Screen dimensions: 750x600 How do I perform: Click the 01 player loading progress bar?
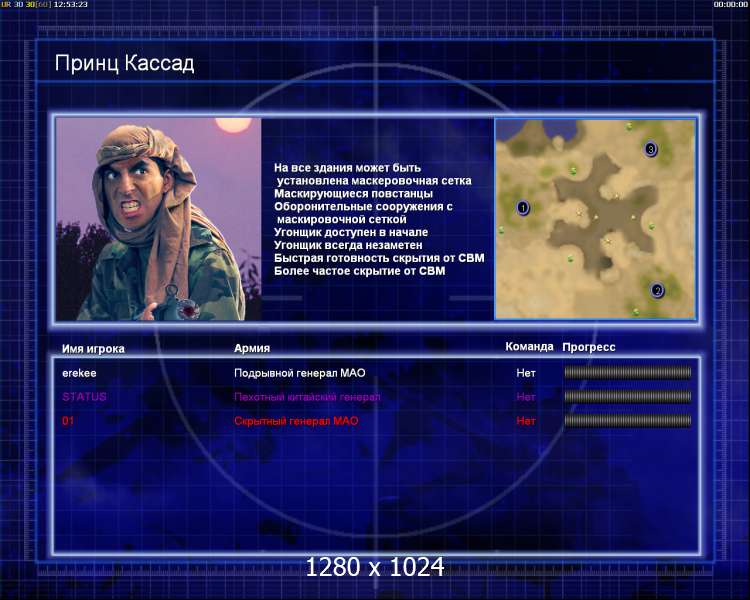pos(628,421)
